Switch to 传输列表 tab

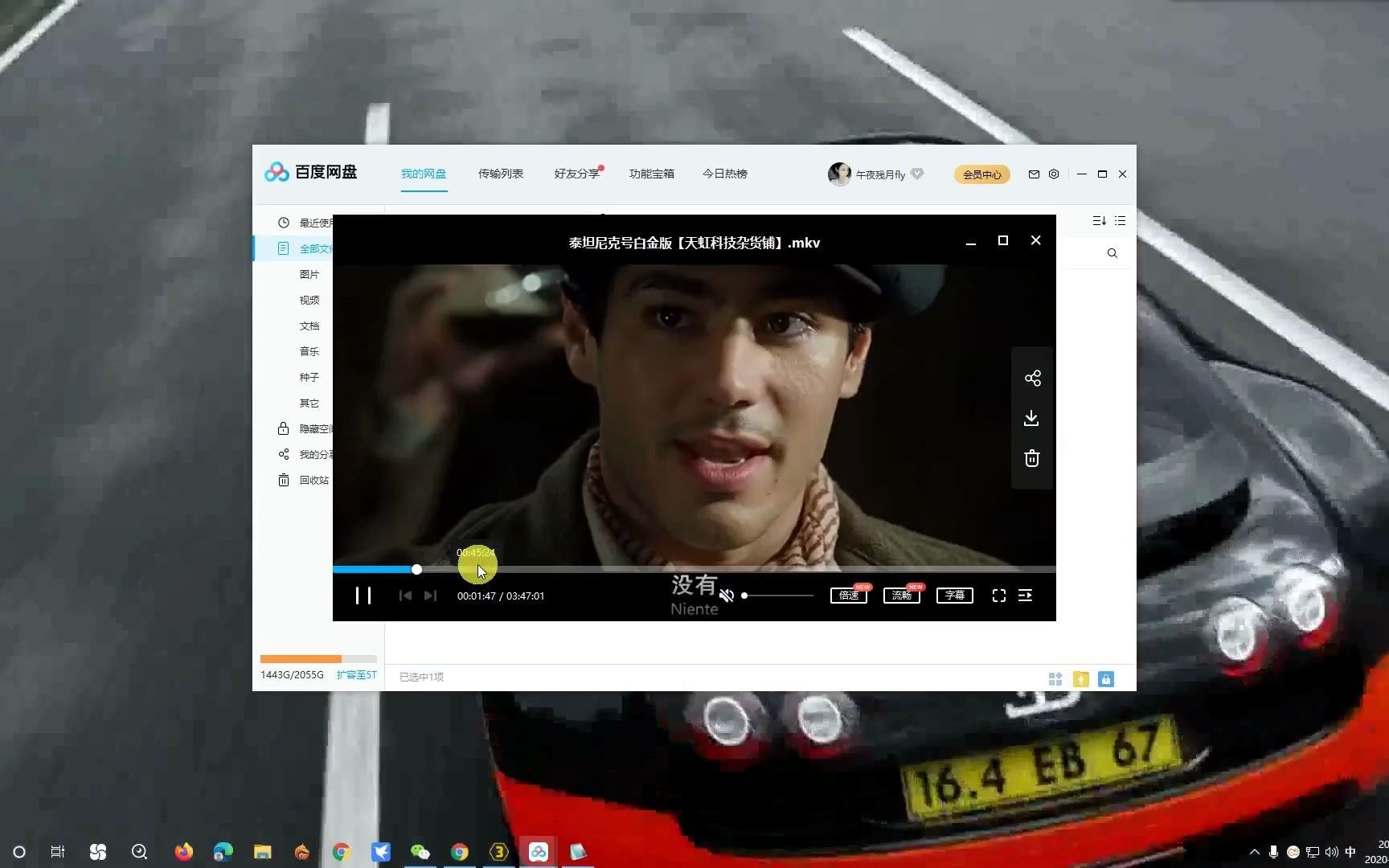[x=501, y=174]
